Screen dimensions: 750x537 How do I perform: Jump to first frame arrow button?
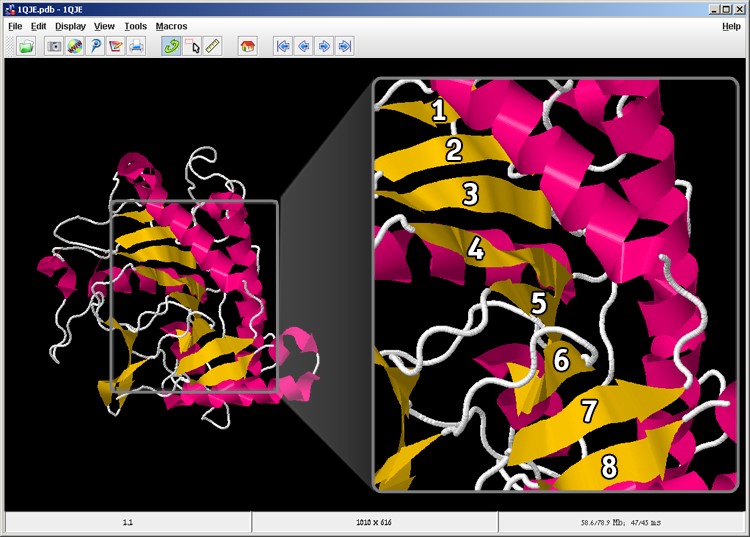tap(283, 46)
